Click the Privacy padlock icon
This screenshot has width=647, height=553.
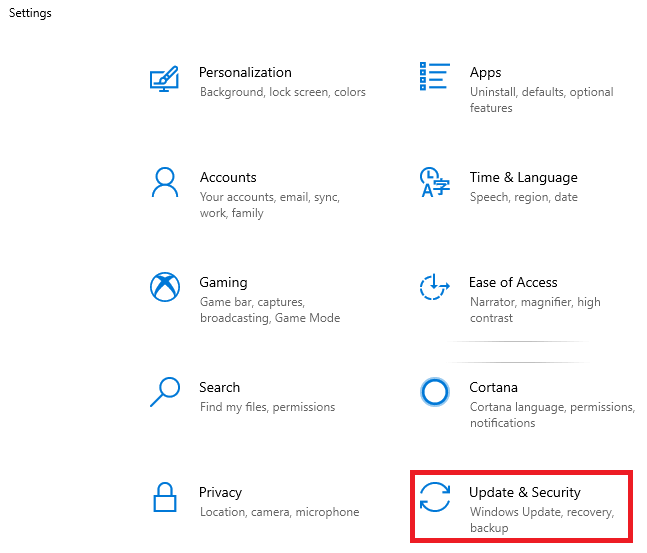click(x=165, y=497)
